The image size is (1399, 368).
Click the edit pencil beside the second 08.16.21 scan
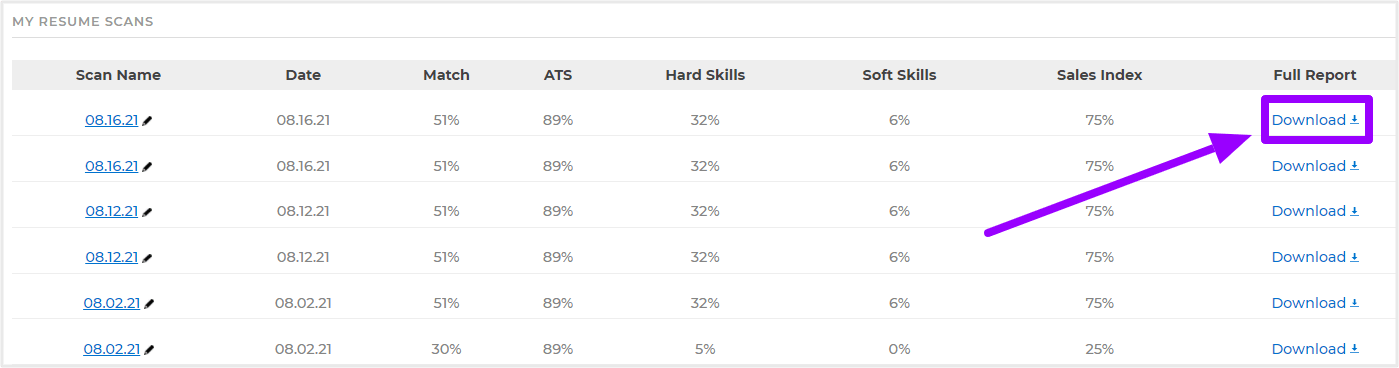(x=148, y=167)
